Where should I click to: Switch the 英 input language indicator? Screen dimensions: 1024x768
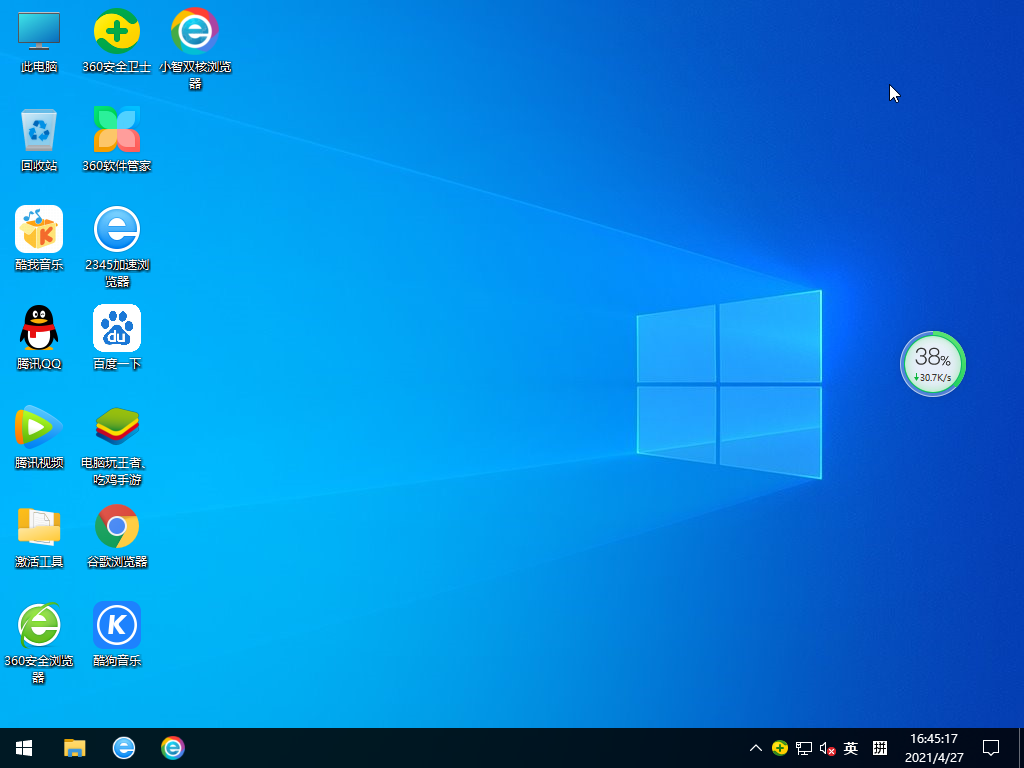coord(850,748)
